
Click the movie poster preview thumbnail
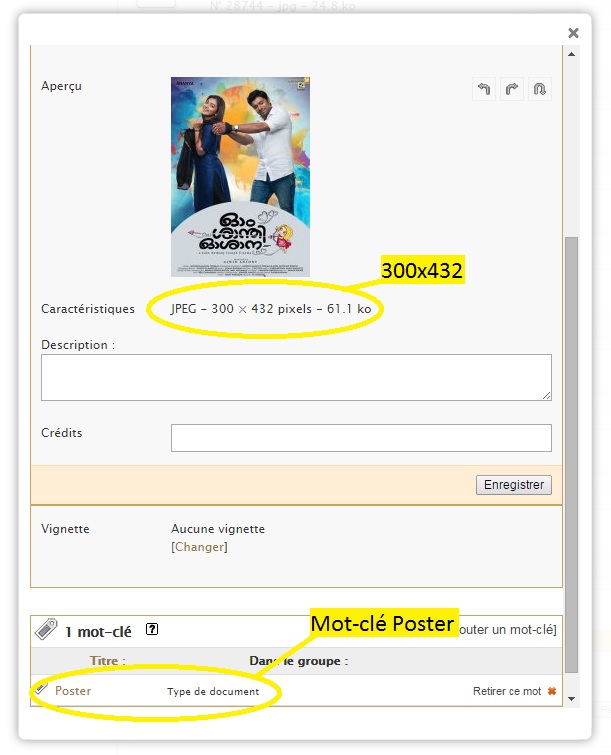pyautogui.click(x=240, y=177)
